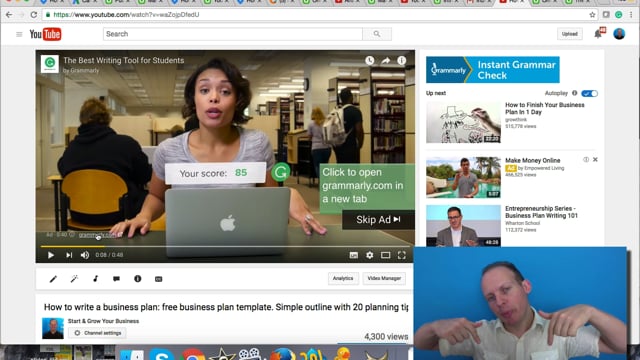Play the video with the play button

51,255
